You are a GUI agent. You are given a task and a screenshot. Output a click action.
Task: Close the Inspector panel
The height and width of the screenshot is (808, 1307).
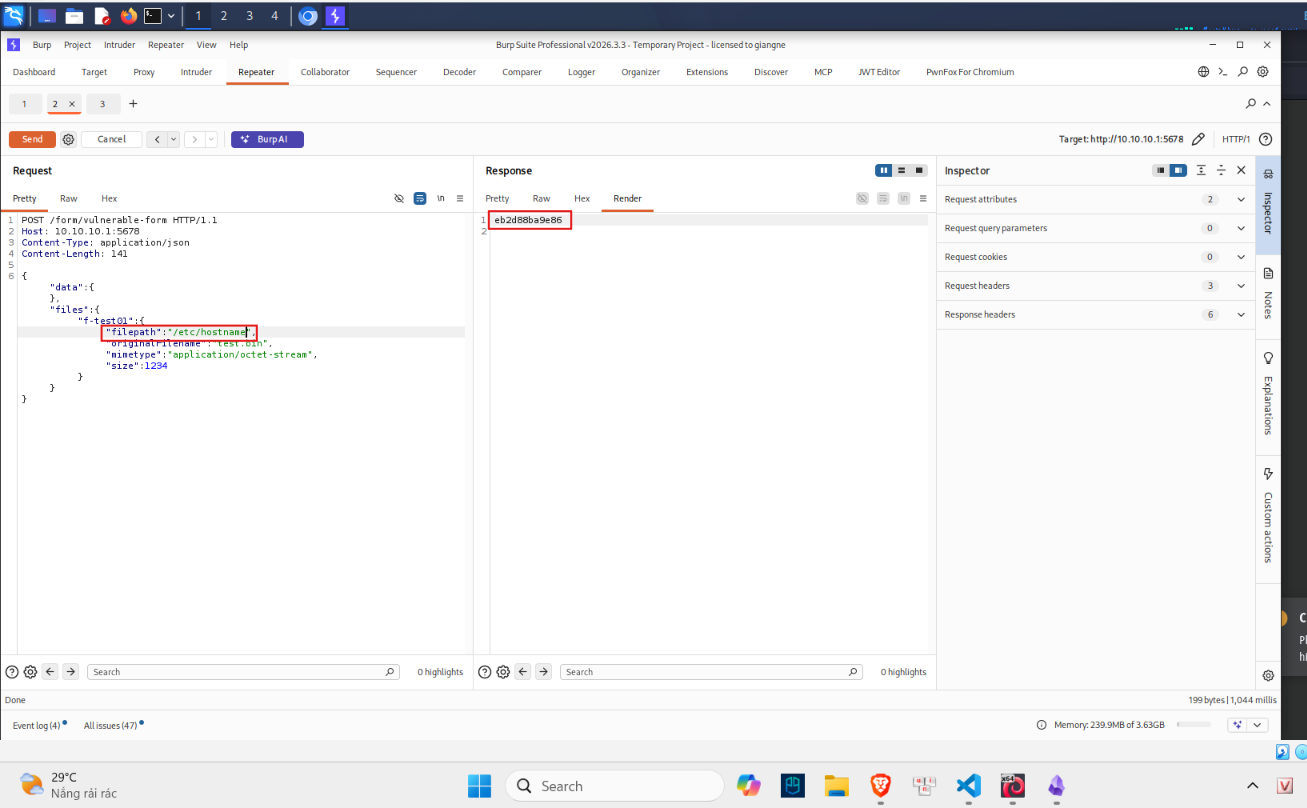click(x=1241, y=170)
